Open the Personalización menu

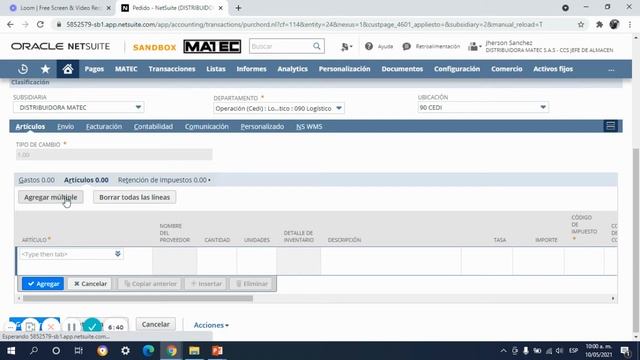tap(344, 69)
